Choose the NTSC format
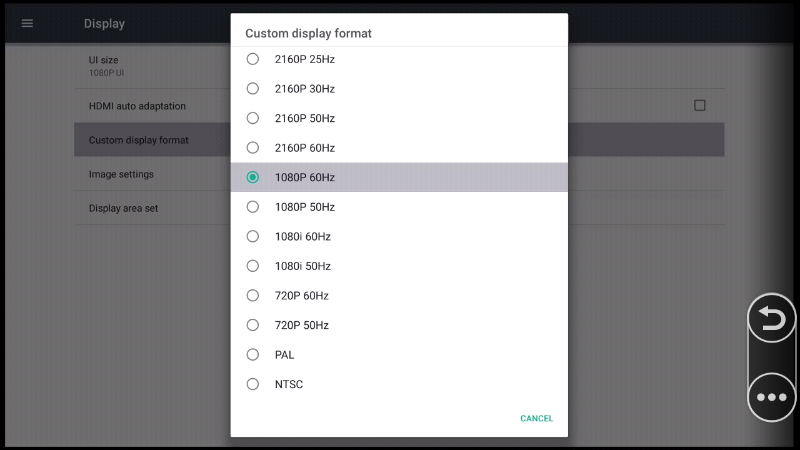800x450 pixels. click(x=253, y=384)
